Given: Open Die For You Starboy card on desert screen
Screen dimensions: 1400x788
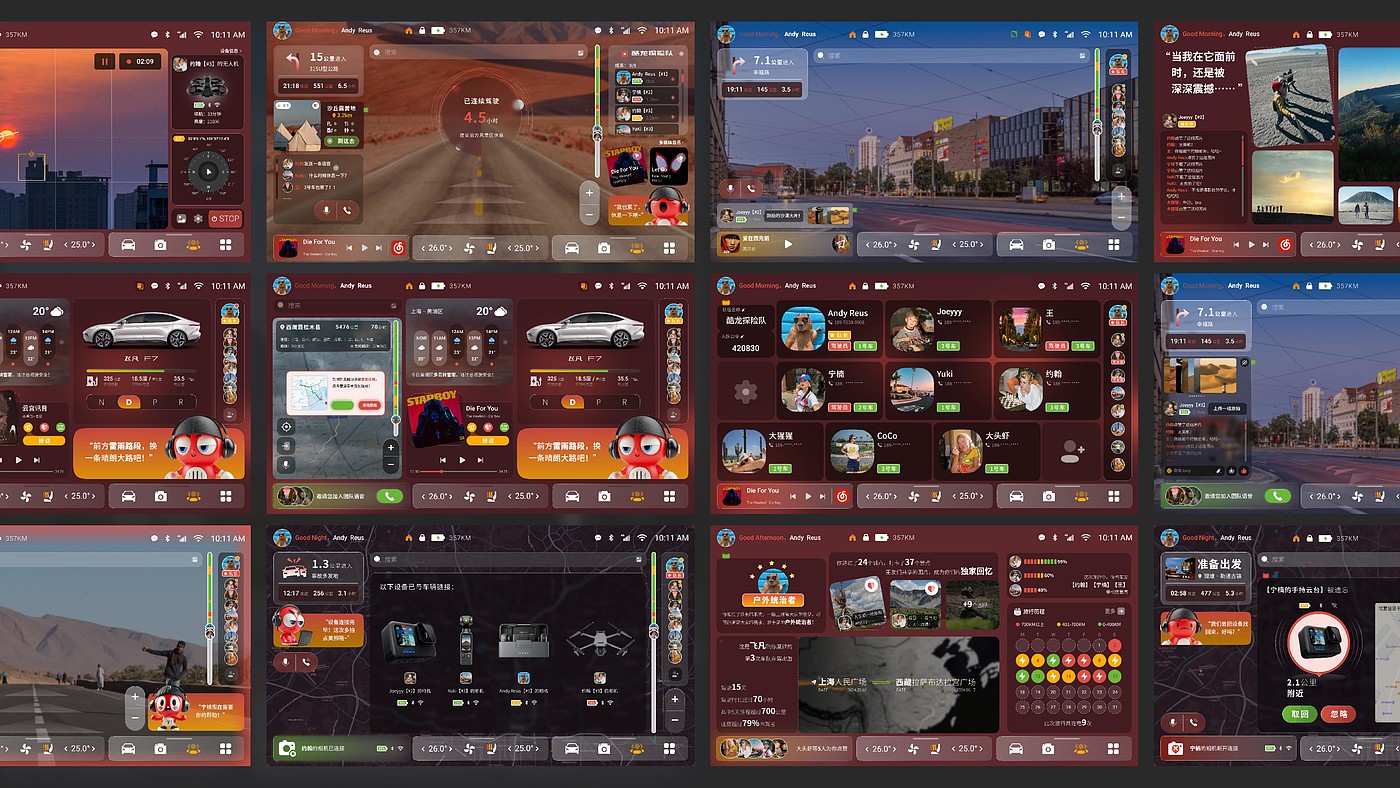Looking at the screenshot, I should (626, 166).
